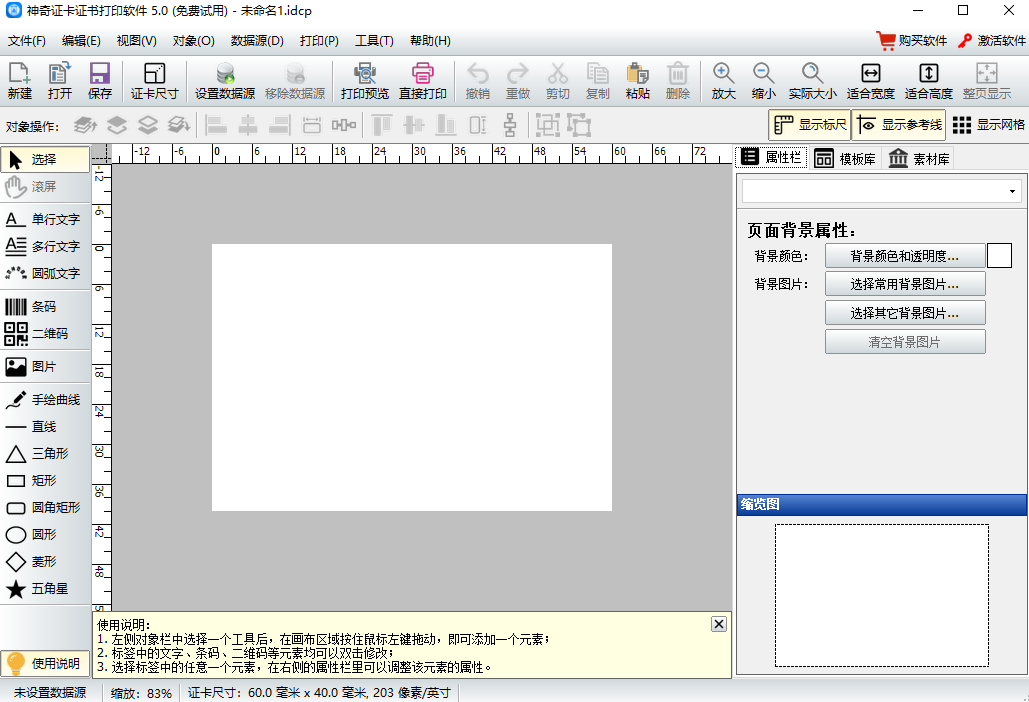Open 证卡尺寸 card size settings
1029x702 pixels.
154,81
